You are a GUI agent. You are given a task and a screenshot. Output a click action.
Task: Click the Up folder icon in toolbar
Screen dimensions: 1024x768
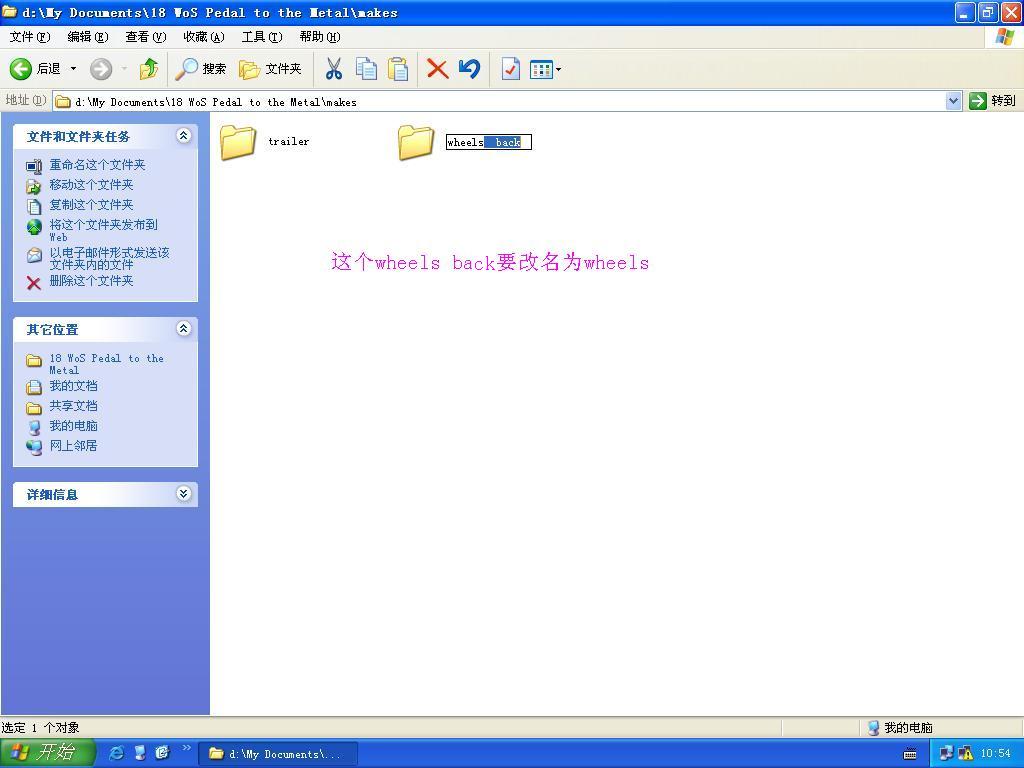coord(149,69)
